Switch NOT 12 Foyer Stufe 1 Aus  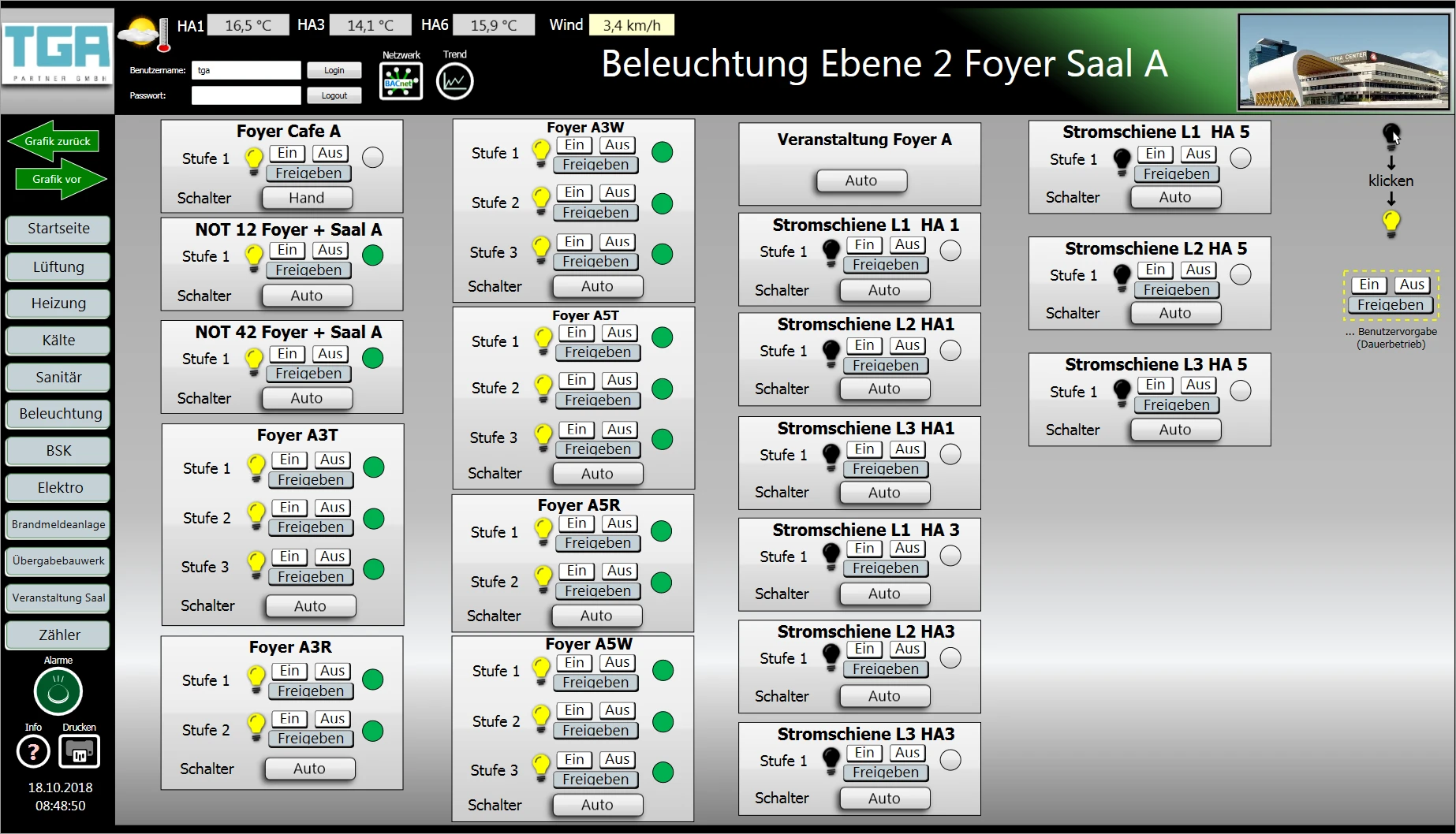tap(330, 250)
